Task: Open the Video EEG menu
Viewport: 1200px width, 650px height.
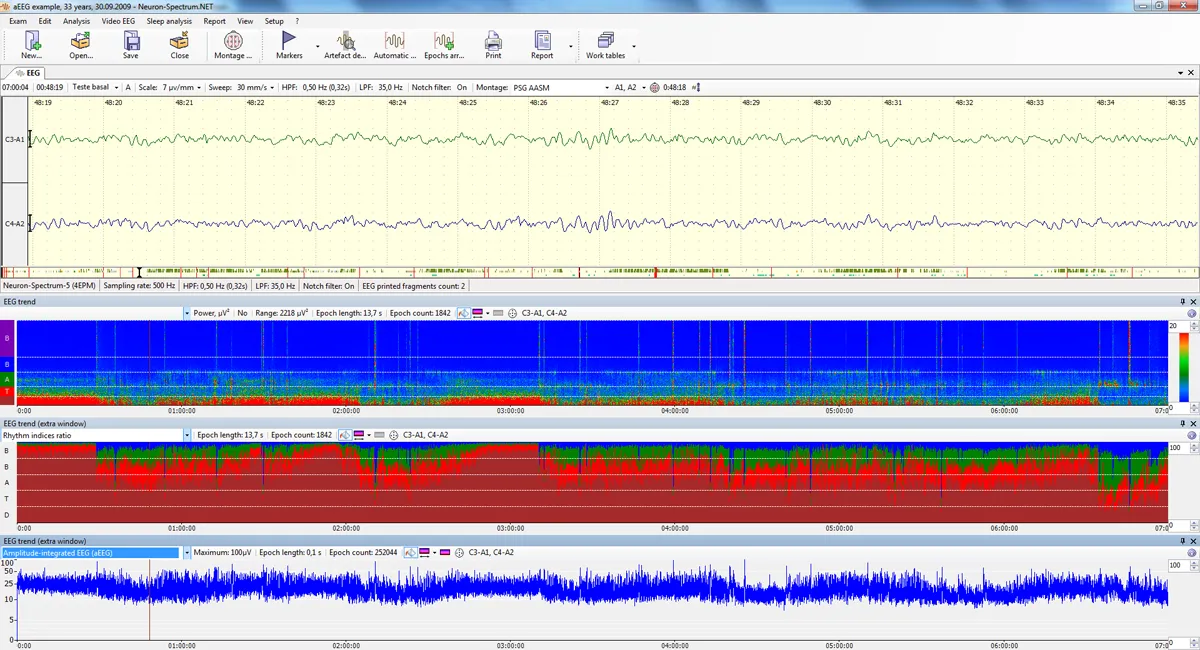Action: click(118, 21)
